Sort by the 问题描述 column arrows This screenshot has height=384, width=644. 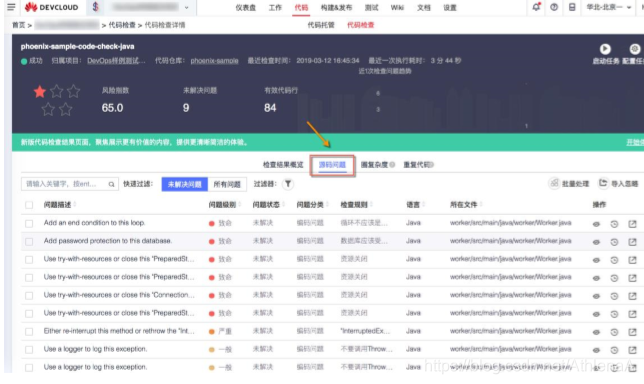pyautogui.click(x=75, y=205)
